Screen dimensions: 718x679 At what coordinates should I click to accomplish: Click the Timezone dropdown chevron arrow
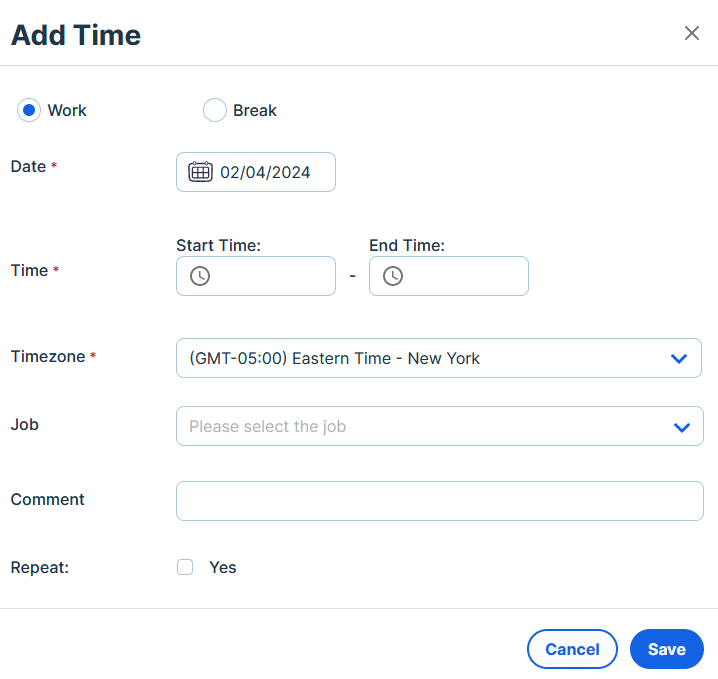coord(679,359)
